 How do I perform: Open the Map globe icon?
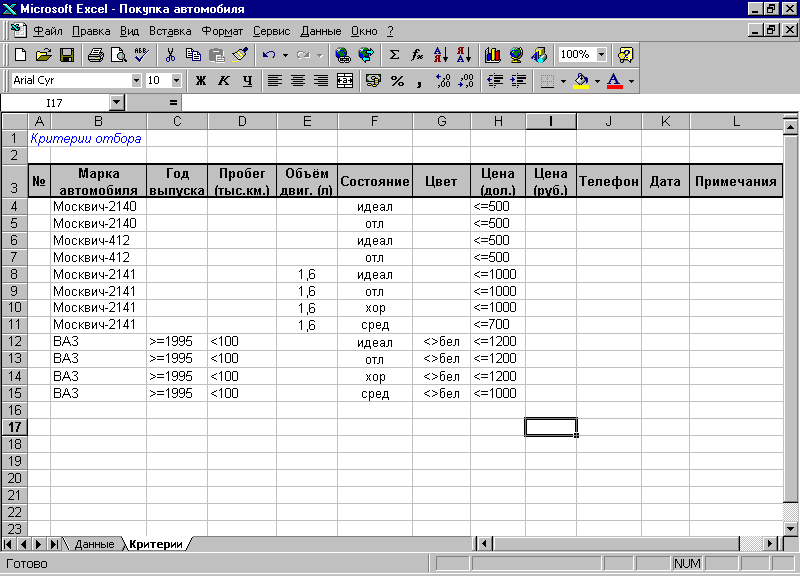pyautogui.click(x=516, y=55)
